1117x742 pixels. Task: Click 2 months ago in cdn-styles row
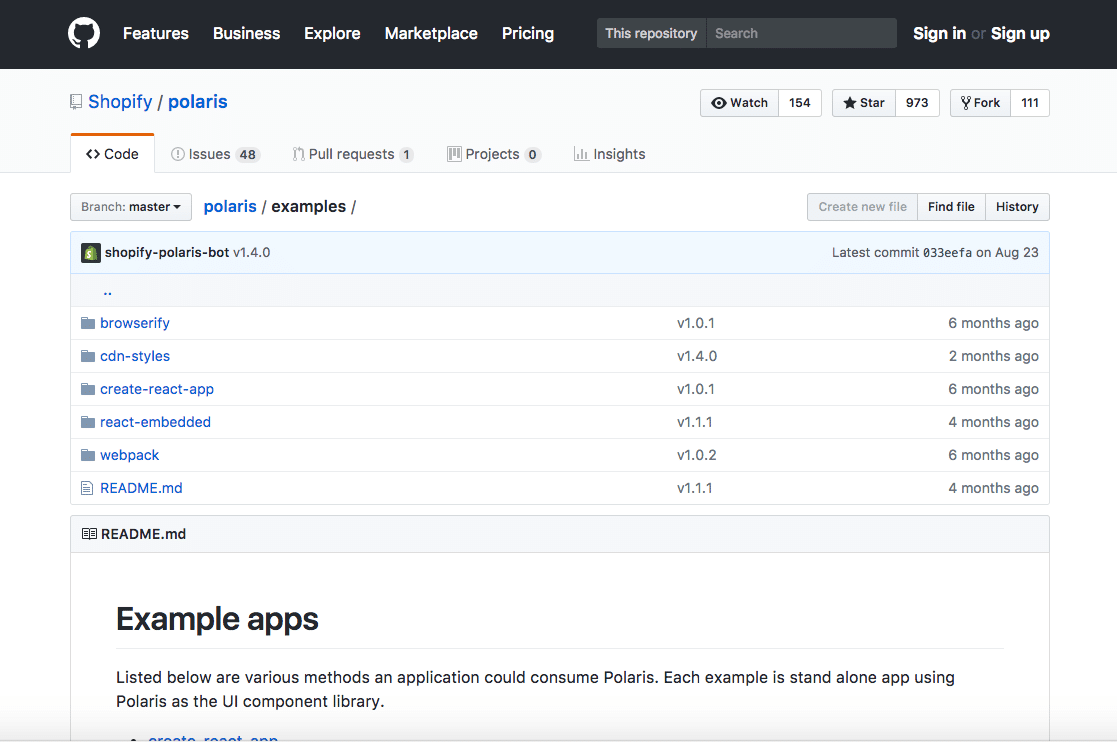pyautogui.click(x=993, y=356)
